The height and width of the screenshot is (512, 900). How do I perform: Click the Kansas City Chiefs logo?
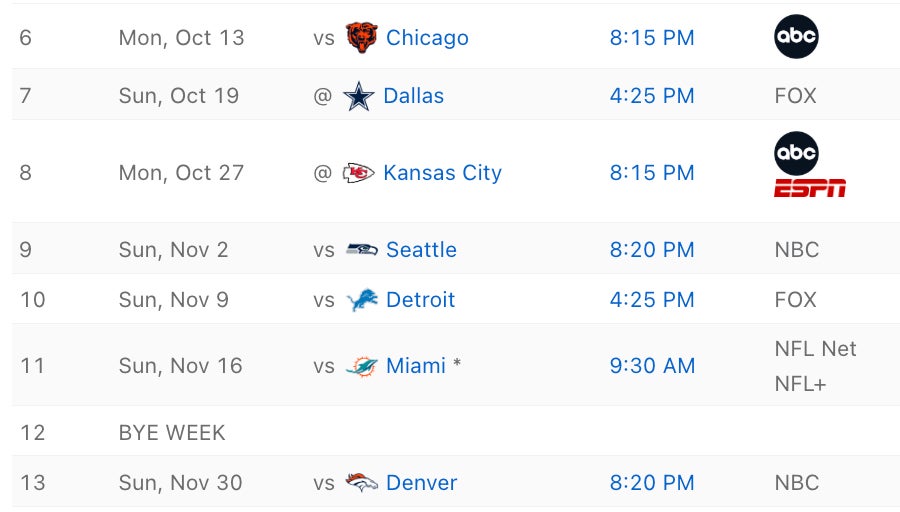pyautogui.click(x=358, y=173)
